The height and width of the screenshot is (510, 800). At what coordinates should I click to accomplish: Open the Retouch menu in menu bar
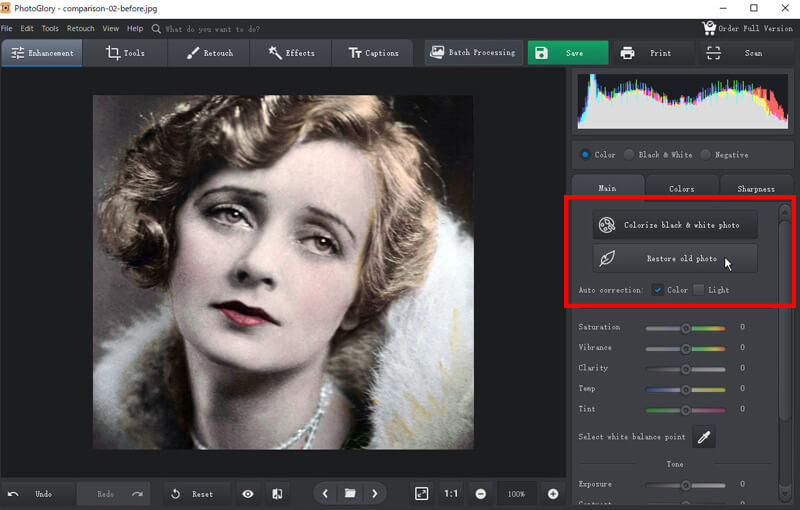pos(80,29)
